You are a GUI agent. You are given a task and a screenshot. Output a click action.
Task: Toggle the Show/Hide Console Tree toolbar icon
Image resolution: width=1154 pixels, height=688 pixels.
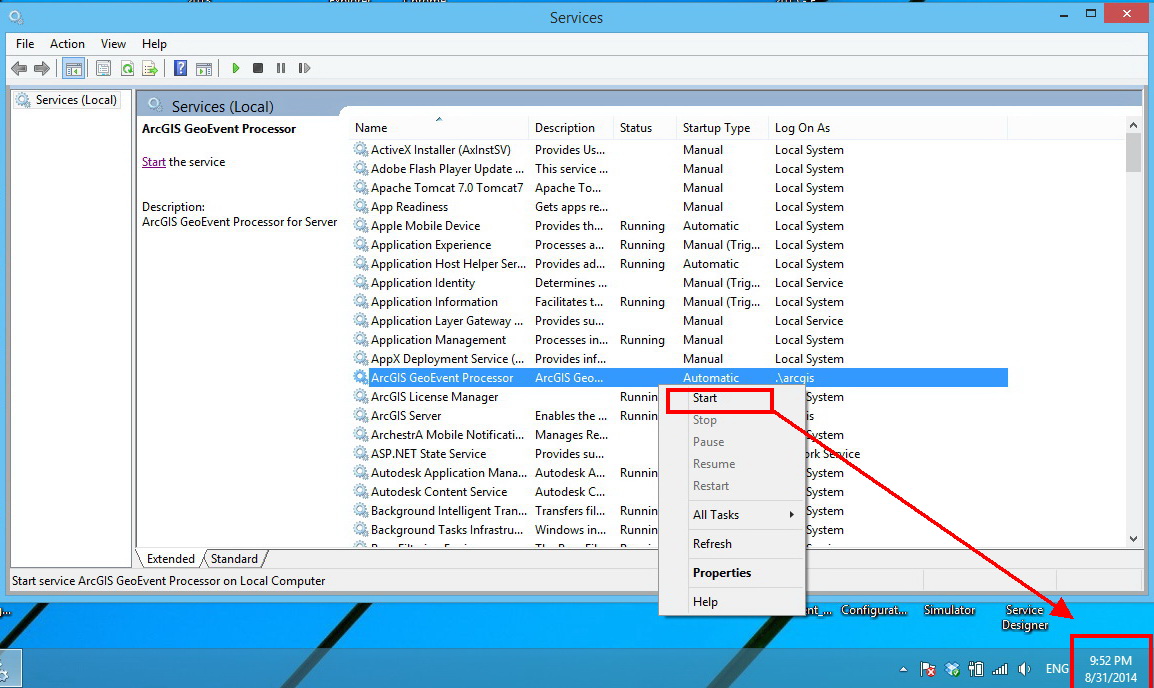point(74,68)
